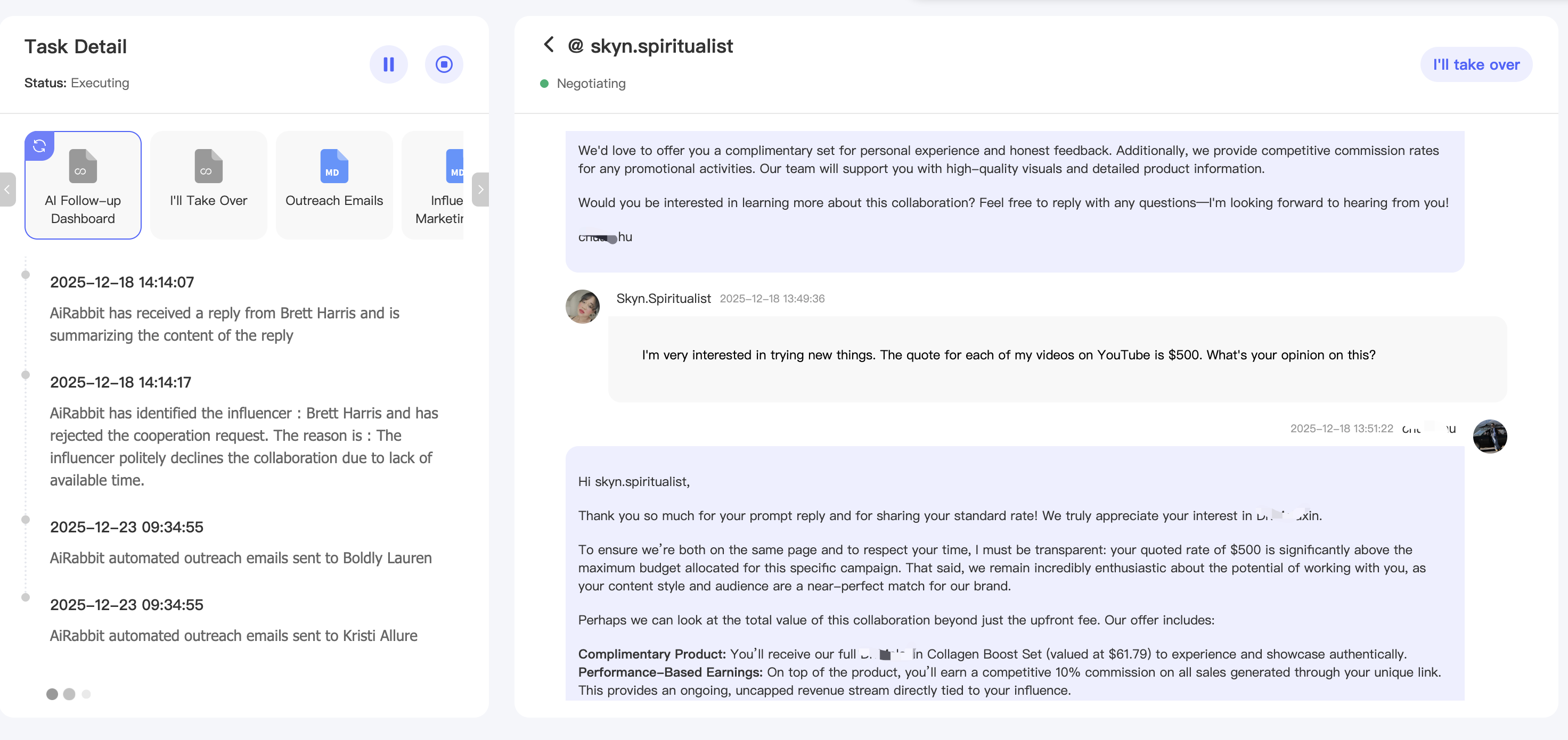Viewport: 1568px width, 740px height.
Task: Click the first pagination dot below the timeline
Action: click(x=52, y=694)
